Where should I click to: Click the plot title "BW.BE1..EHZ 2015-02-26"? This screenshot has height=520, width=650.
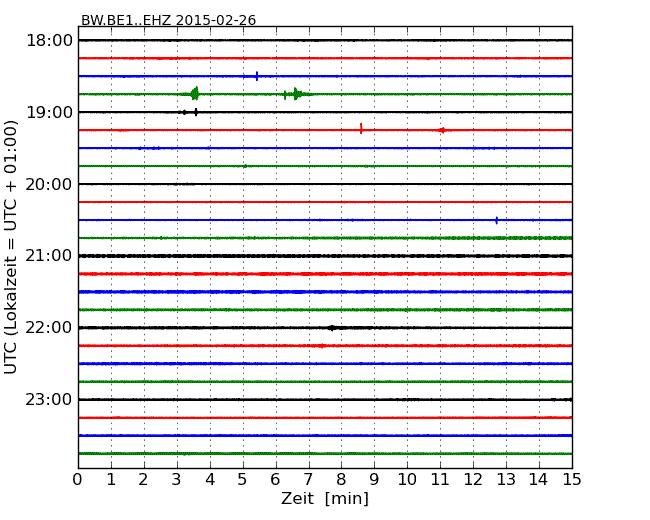pos(168,20)
